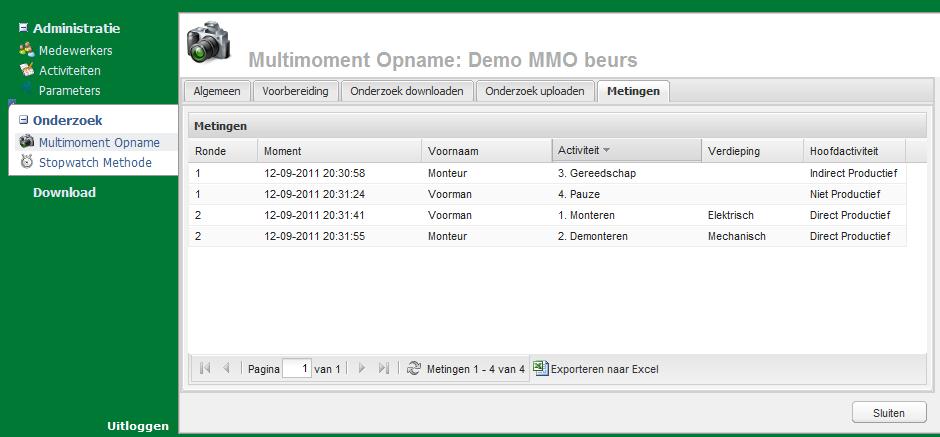Switch to the Algemeen tab

(x=216, y=91)
